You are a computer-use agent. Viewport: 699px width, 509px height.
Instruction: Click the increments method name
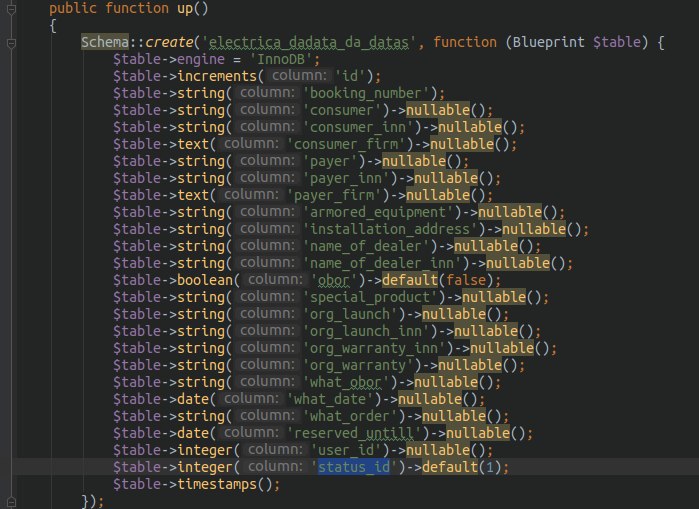click(x=217, y=76)
